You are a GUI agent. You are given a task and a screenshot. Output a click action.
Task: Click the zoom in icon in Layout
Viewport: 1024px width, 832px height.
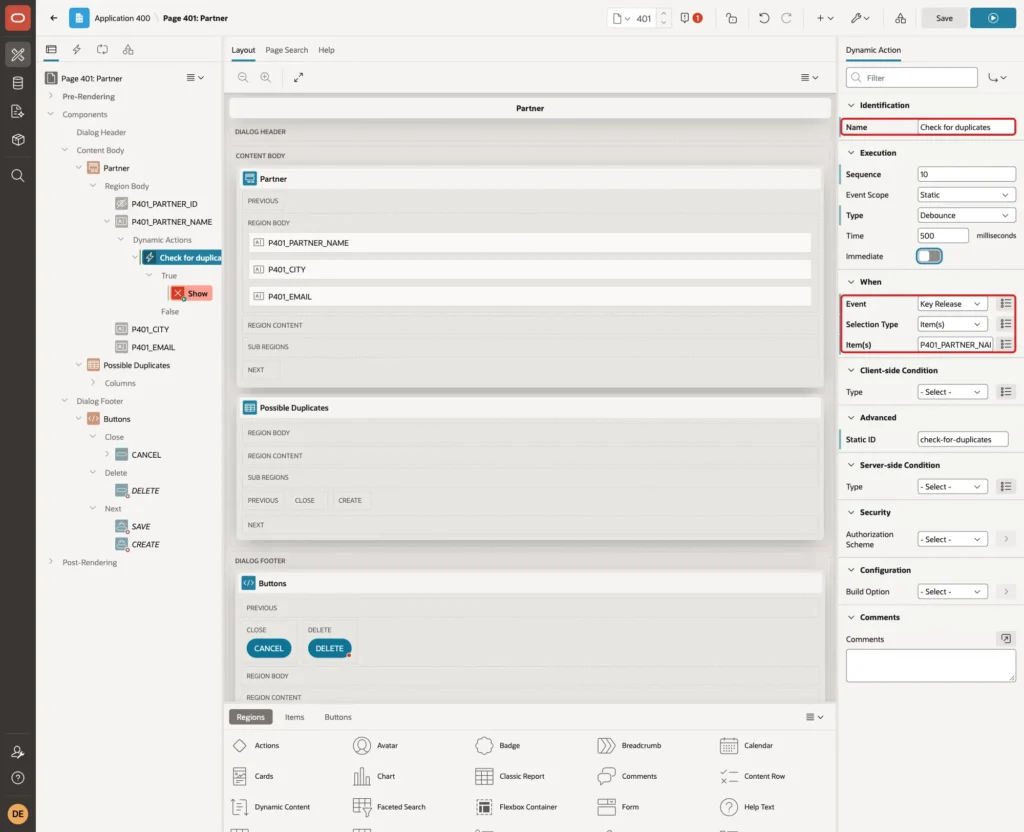[x=265, y=77]
